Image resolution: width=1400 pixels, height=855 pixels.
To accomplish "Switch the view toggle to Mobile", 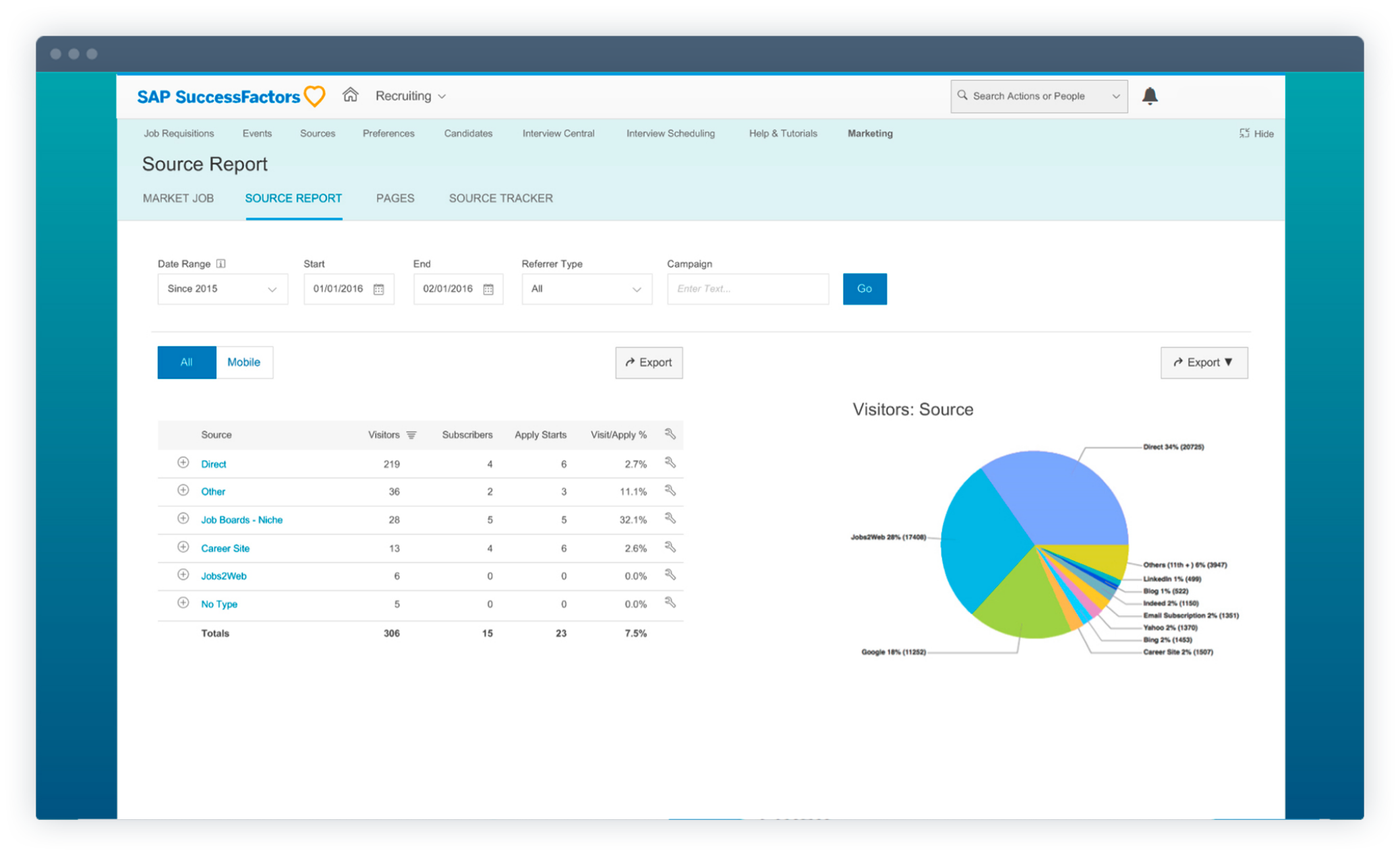I will click(x=243, y=362).
